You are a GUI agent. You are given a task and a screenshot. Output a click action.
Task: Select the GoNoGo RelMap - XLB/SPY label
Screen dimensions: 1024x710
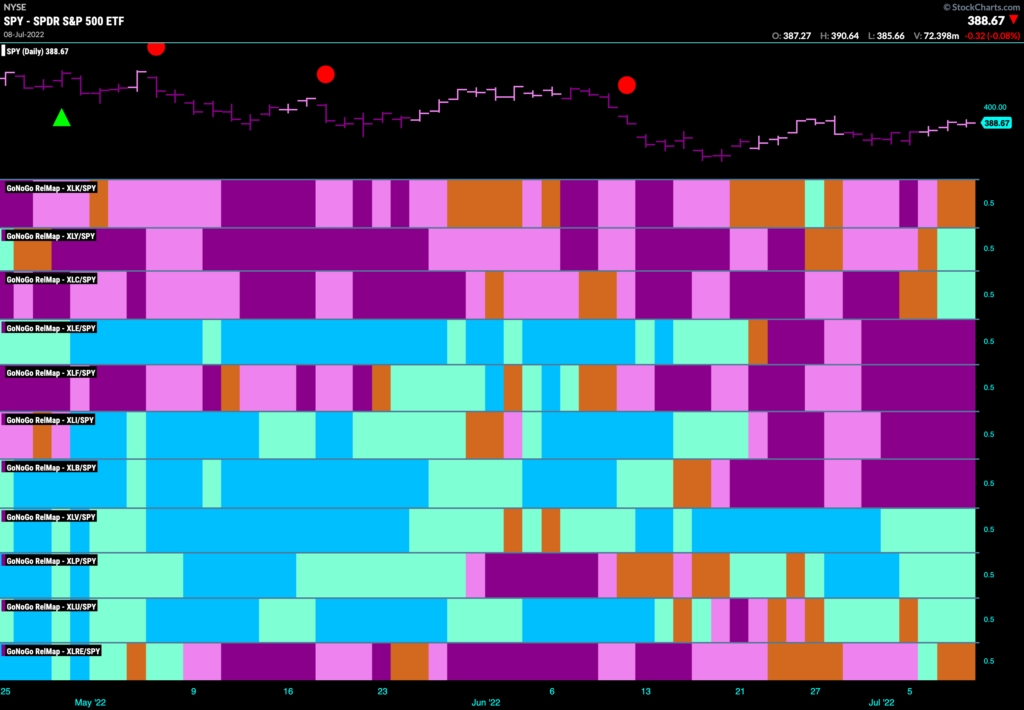[51, 468]
